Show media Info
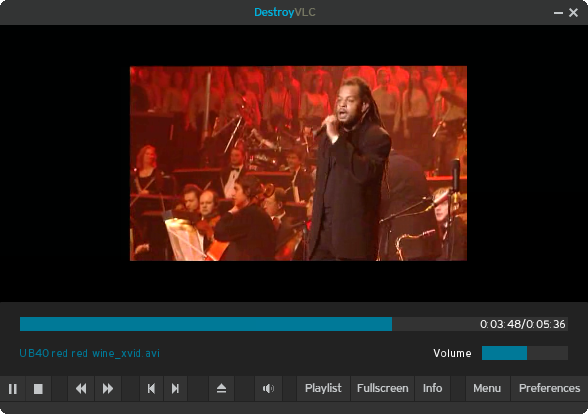 pyautogui.click(x=432, y=388)
